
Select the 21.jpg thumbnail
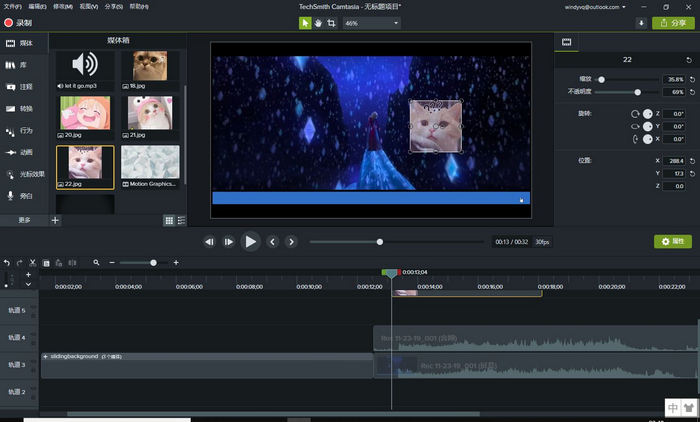[150, 117]
